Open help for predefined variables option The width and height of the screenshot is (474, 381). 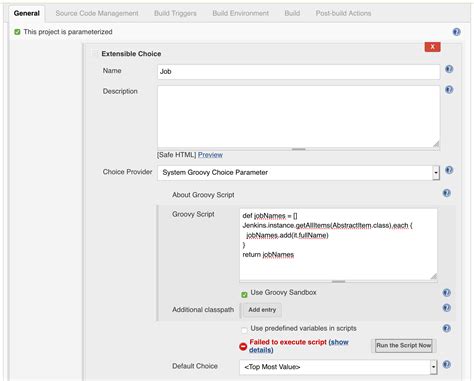click(x=447, y=328)
